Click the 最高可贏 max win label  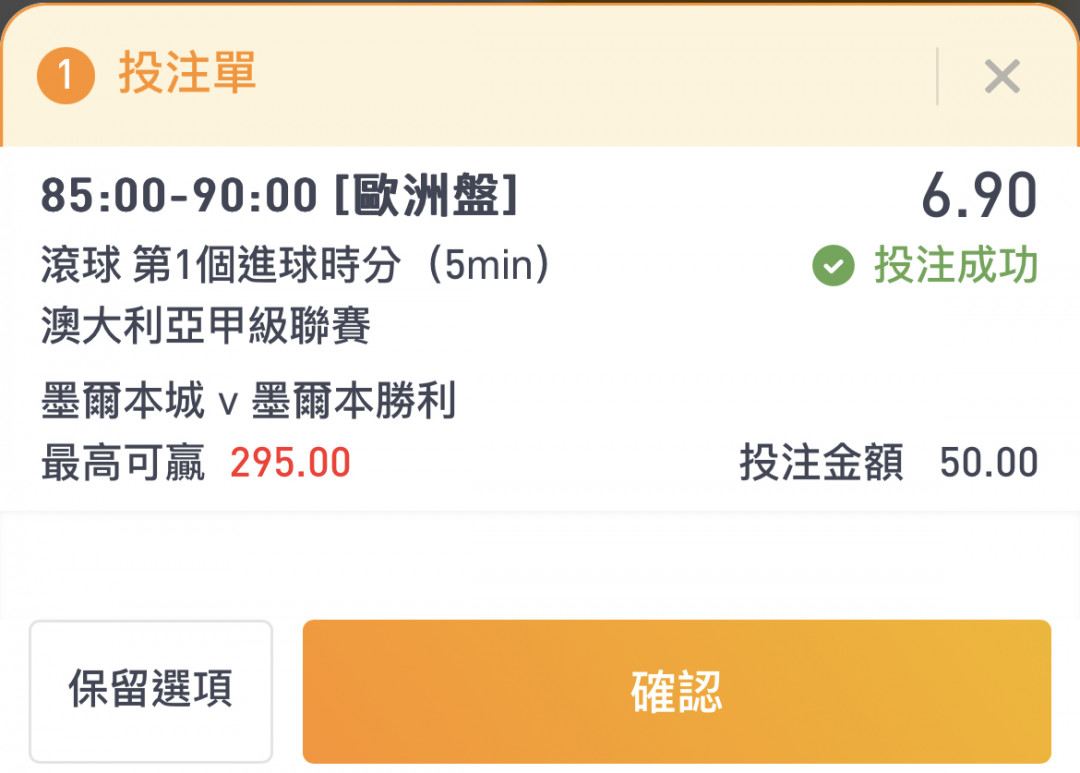[123, 462]
